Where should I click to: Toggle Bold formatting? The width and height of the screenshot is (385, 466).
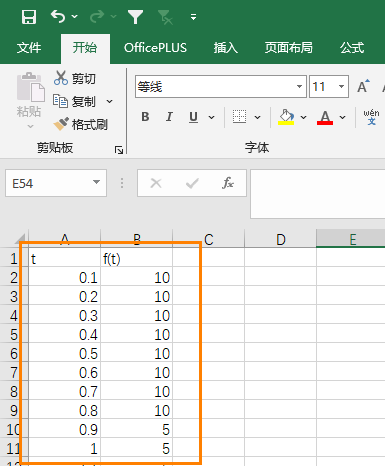145,117
